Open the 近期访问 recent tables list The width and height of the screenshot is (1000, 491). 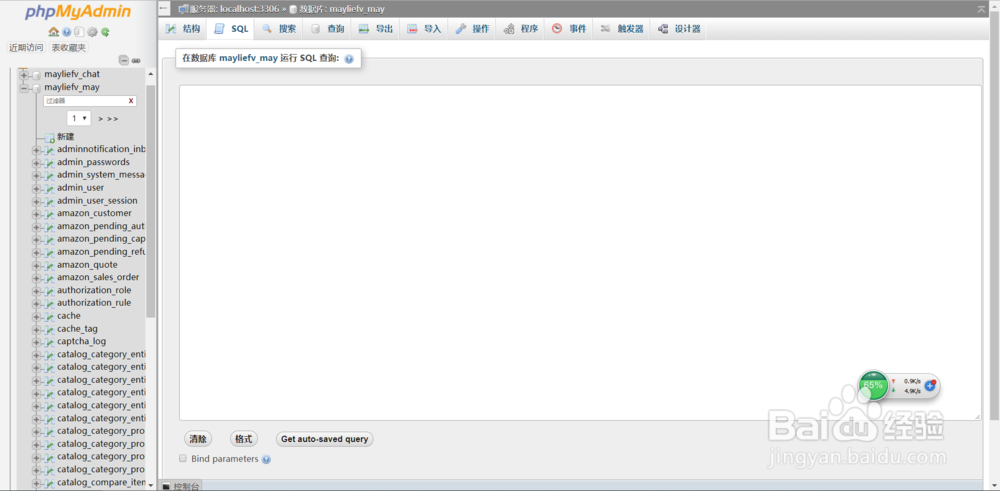click(x=26, y=48)
